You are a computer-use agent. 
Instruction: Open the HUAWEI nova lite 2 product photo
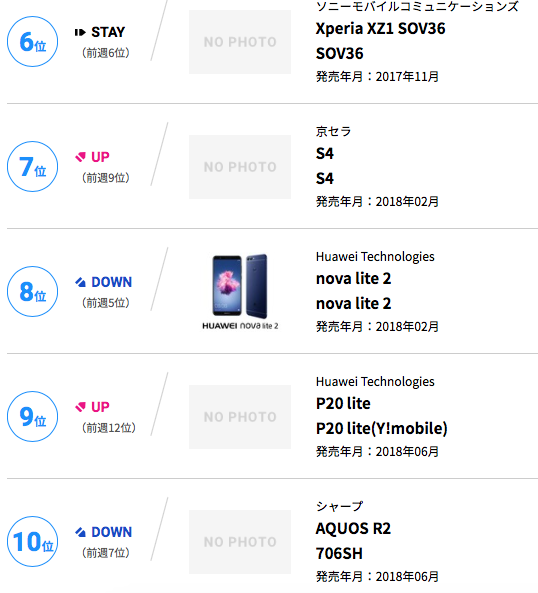[x=240, y=292]
